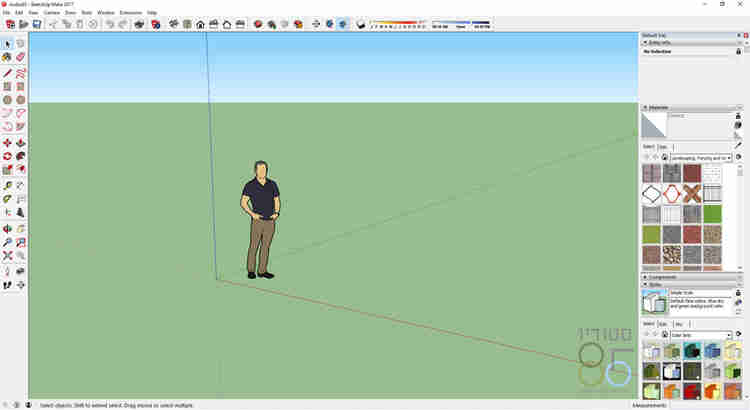Select the Line pencil tool

point(7,73)
